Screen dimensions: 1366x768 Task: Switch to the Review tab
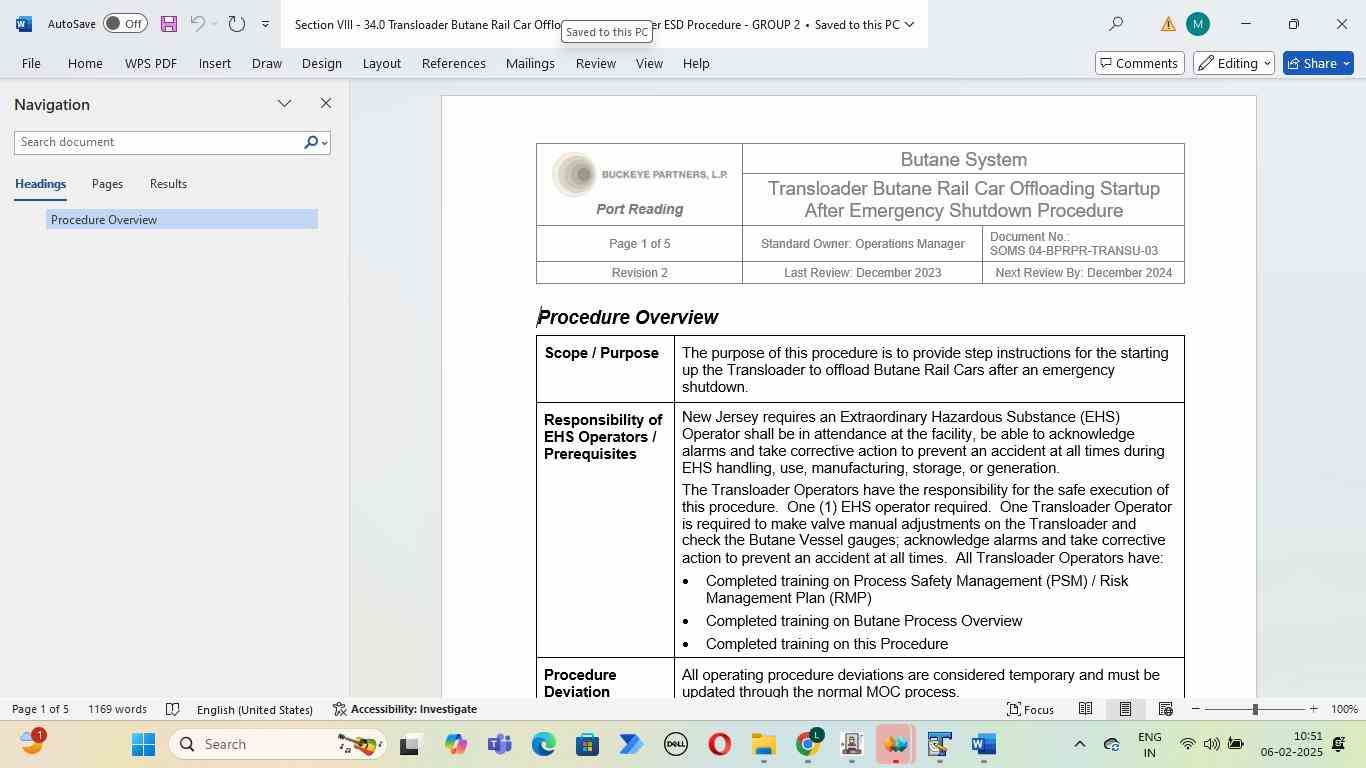point(595,63)
